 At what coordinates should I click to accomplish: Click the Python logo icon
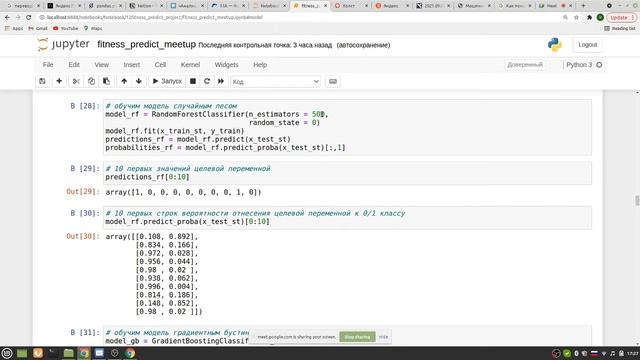pyautogui.click(x=555, y=44)
